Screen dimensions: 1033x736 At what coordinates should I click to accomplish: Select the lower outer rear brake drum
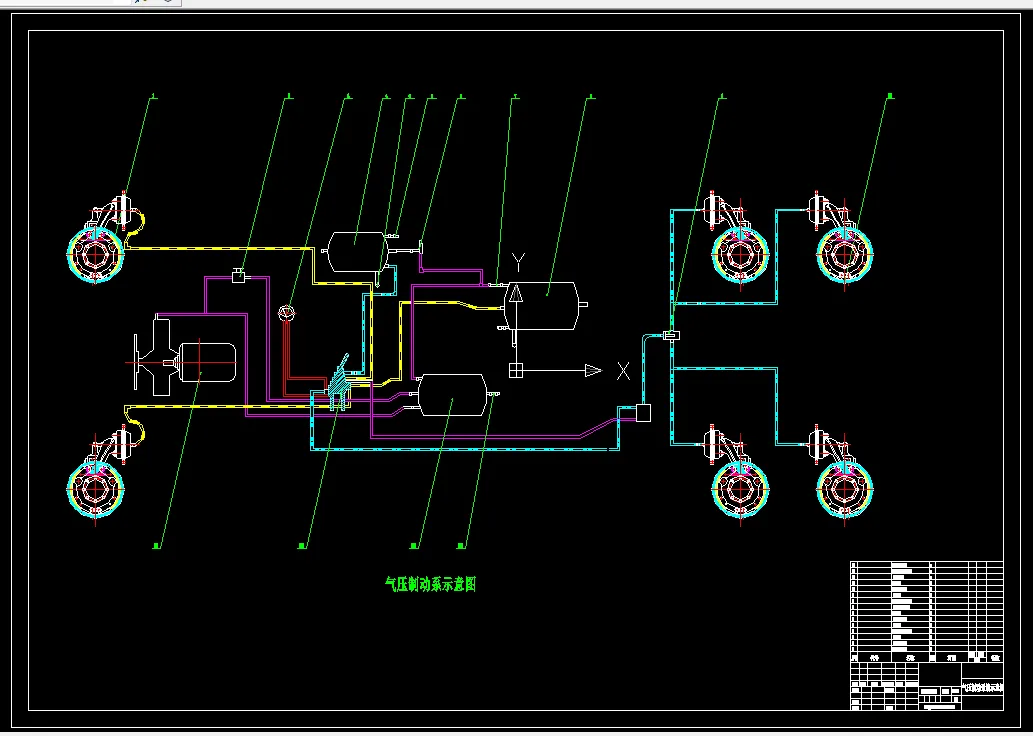[x=845, y=490]
